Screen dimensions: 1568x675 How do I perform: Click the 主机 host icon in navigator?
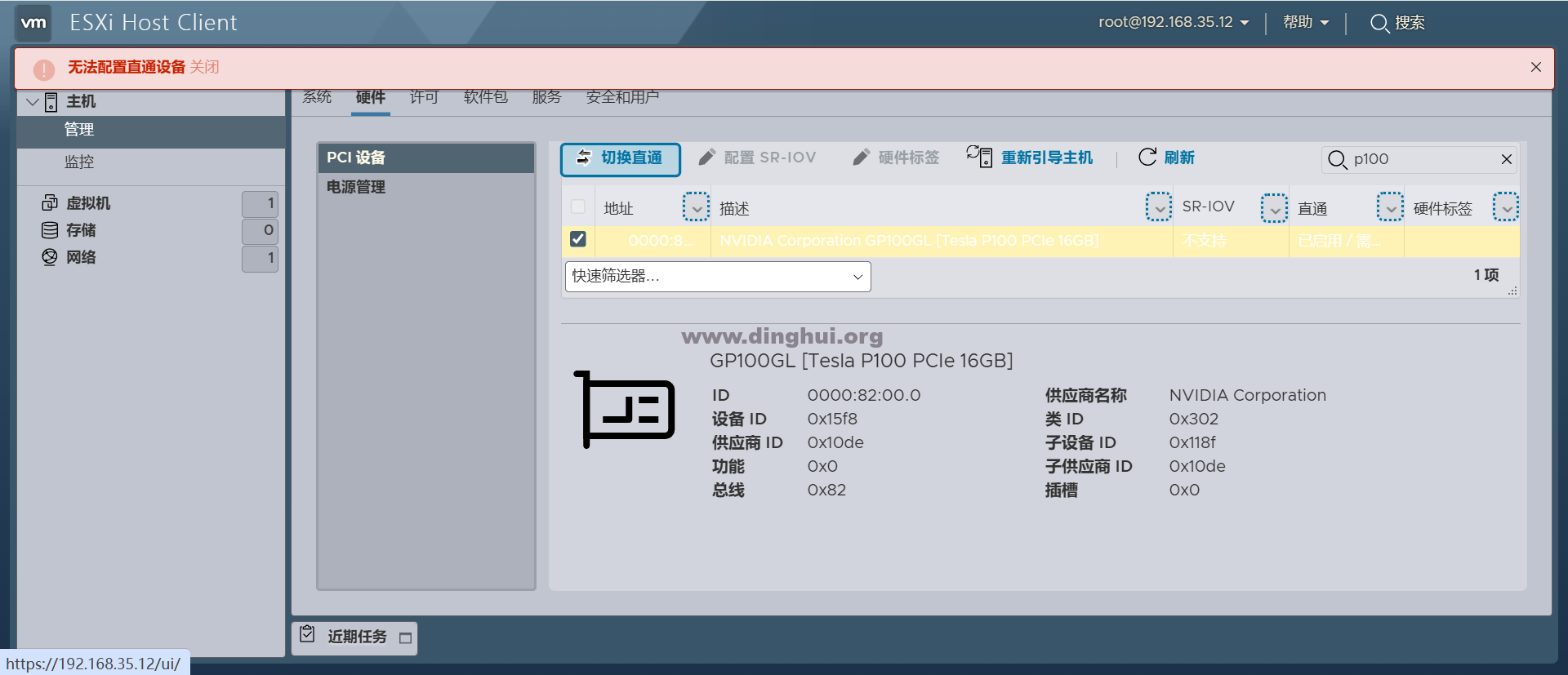point(51,102)
